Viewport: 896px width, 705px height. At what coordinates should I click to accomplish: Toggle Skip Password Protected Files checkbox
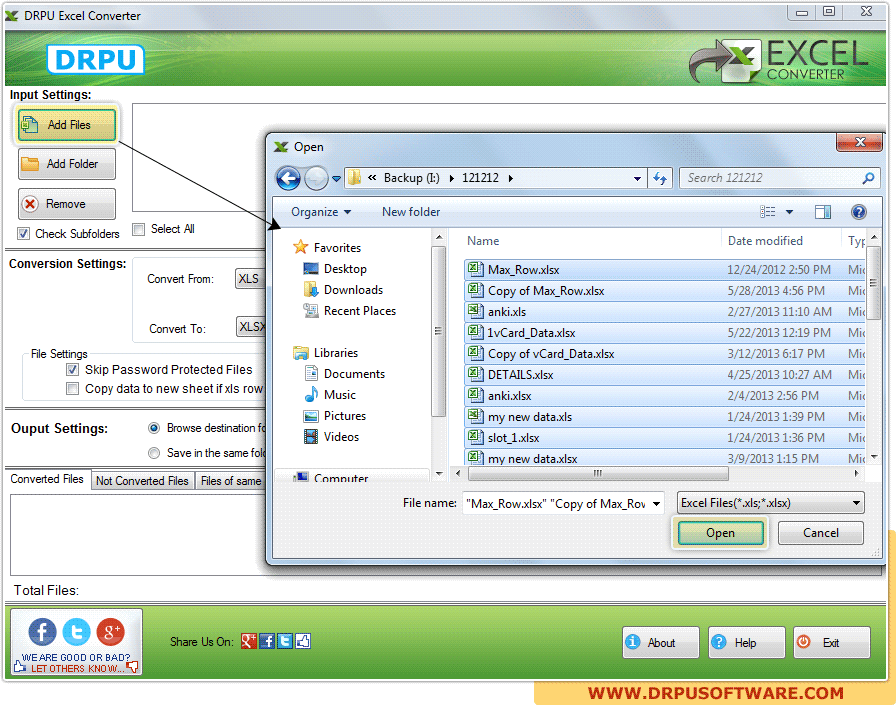(x=72, y=370)
